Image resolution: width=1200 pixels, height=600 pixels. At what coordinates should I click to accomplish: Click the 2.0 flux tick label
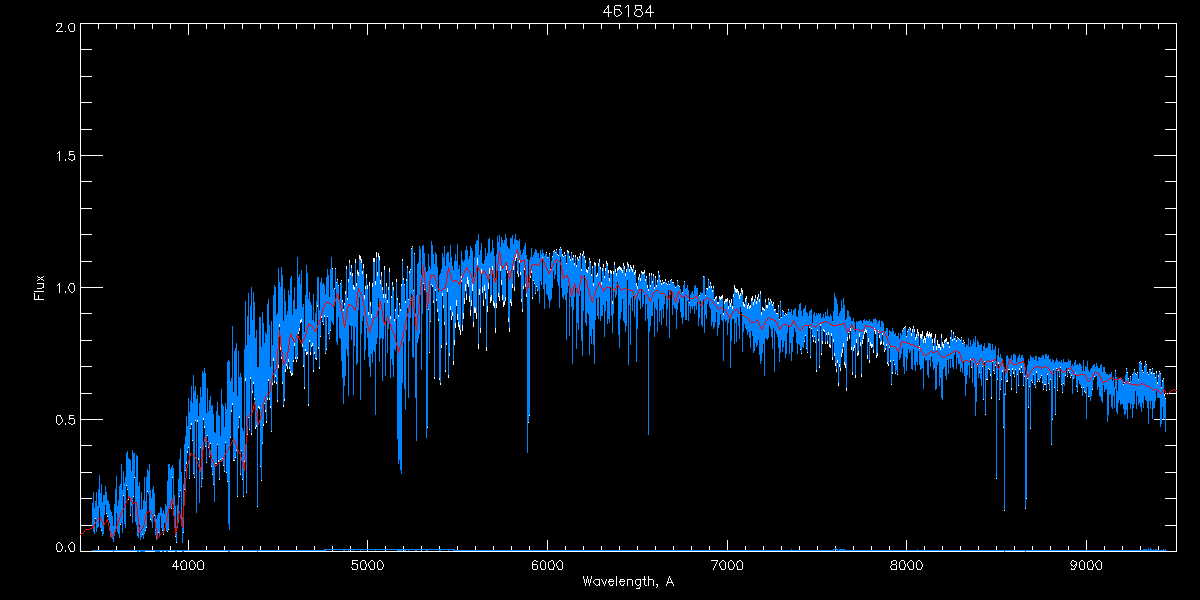pyautogui.click(x=65, y=27)
